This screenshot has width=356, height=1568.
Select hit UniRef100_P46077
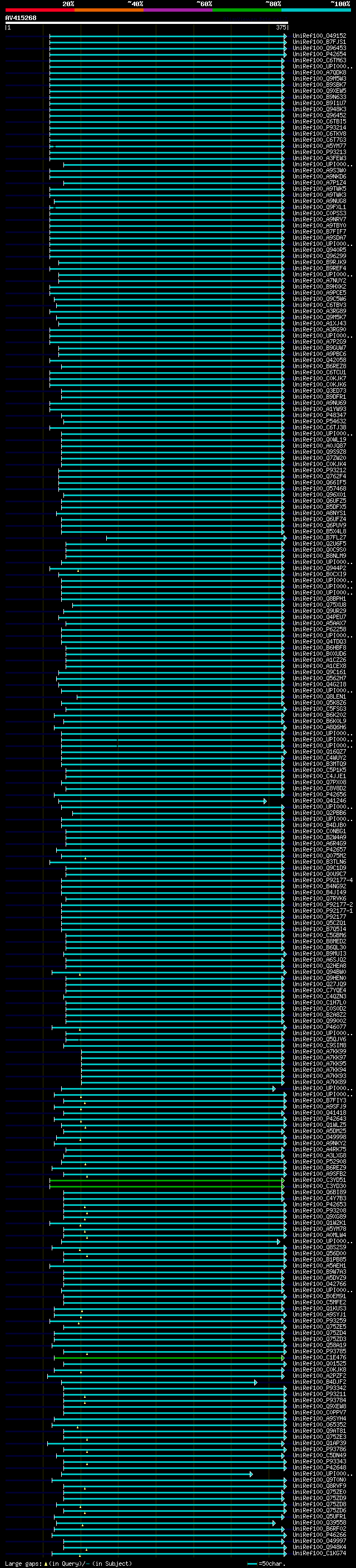click(x=319, y=1027)
